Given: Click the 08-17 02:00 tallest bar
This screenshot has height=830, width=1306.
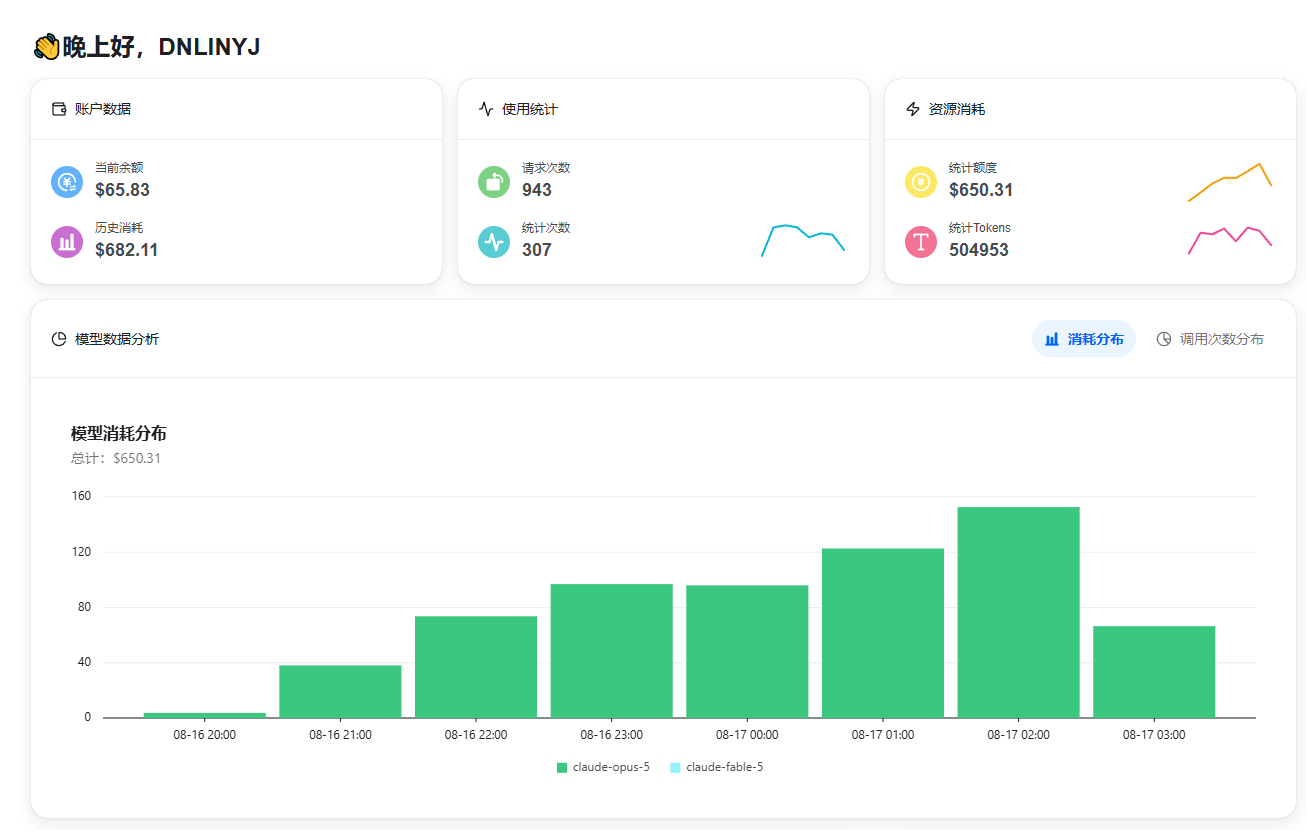Looking at the screenshot, I should coord(1018,612).
